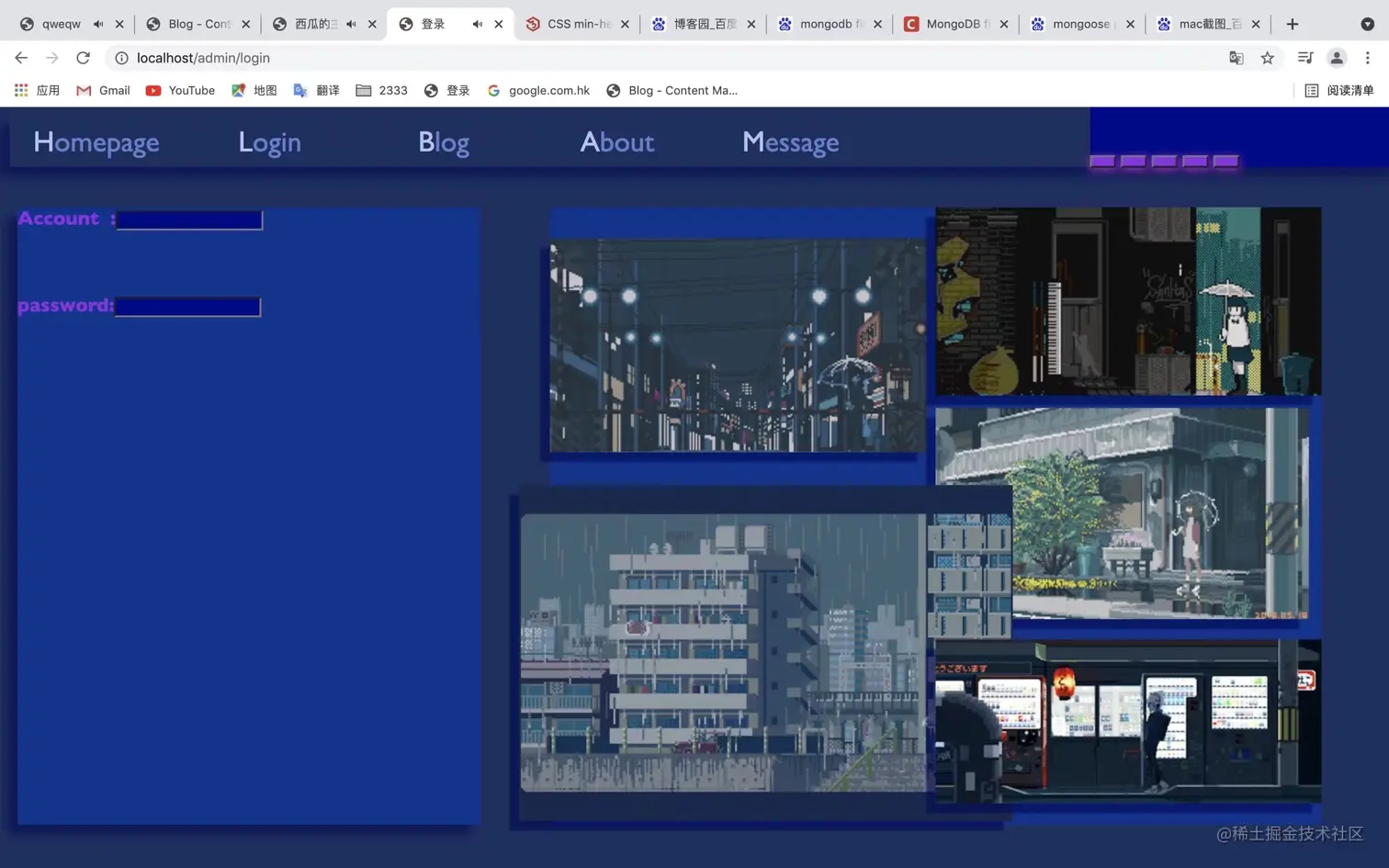Click the translate page icon

tap(1237, 58)
